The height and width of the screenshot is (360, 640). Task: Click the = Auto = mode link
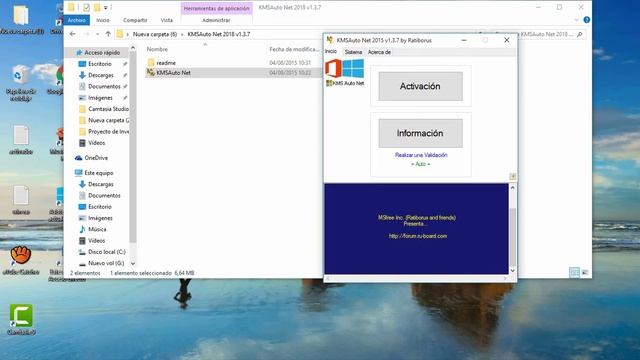(x=420, y=164)
